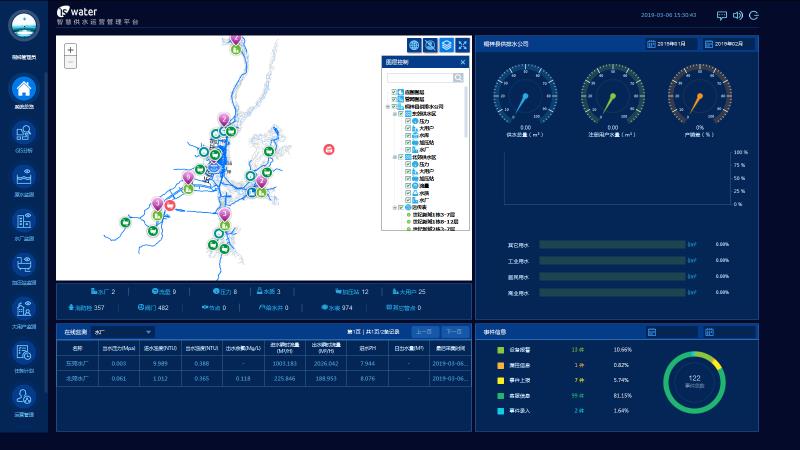Open the first date picker in event panel
The width and height of the screenshot is (800, 450).
(671, 332)
